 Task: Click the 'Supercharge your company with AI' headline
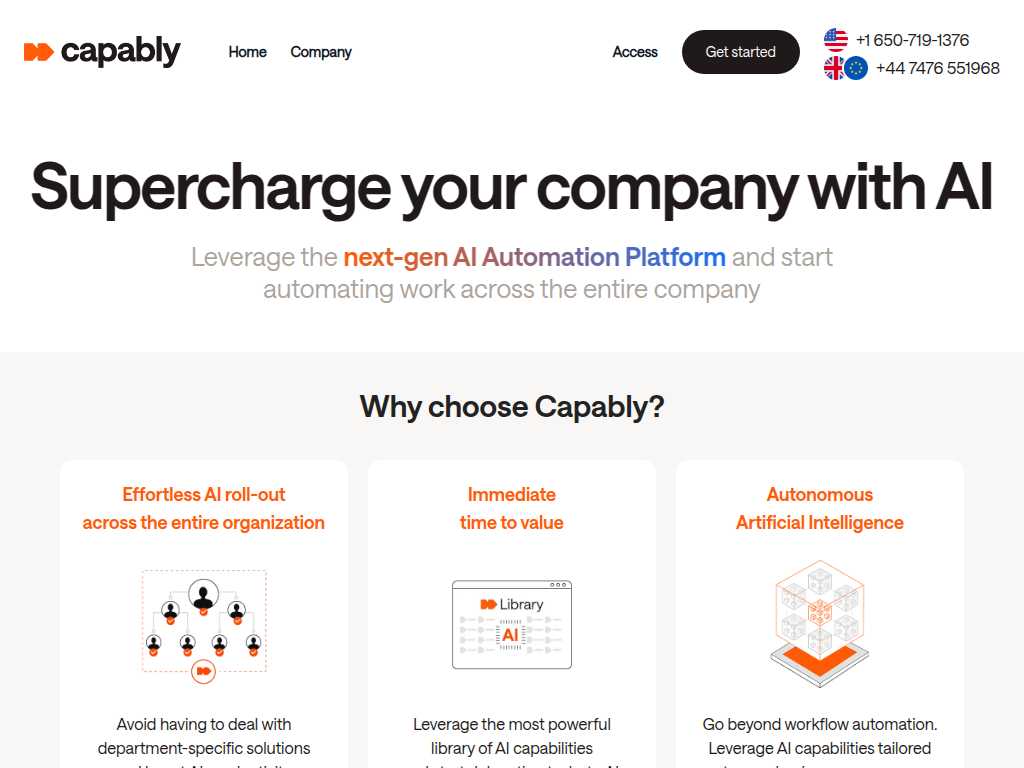click(512, 188)
